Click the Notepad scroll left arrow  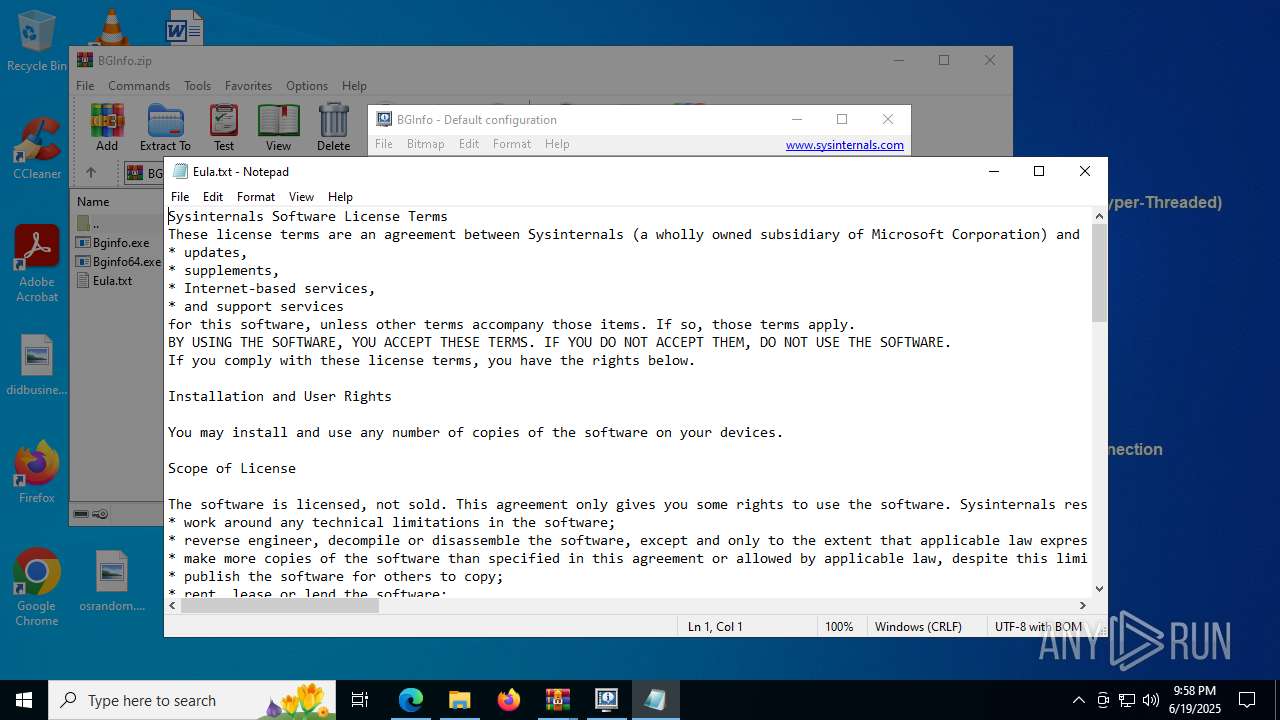(x=173, y=605)
